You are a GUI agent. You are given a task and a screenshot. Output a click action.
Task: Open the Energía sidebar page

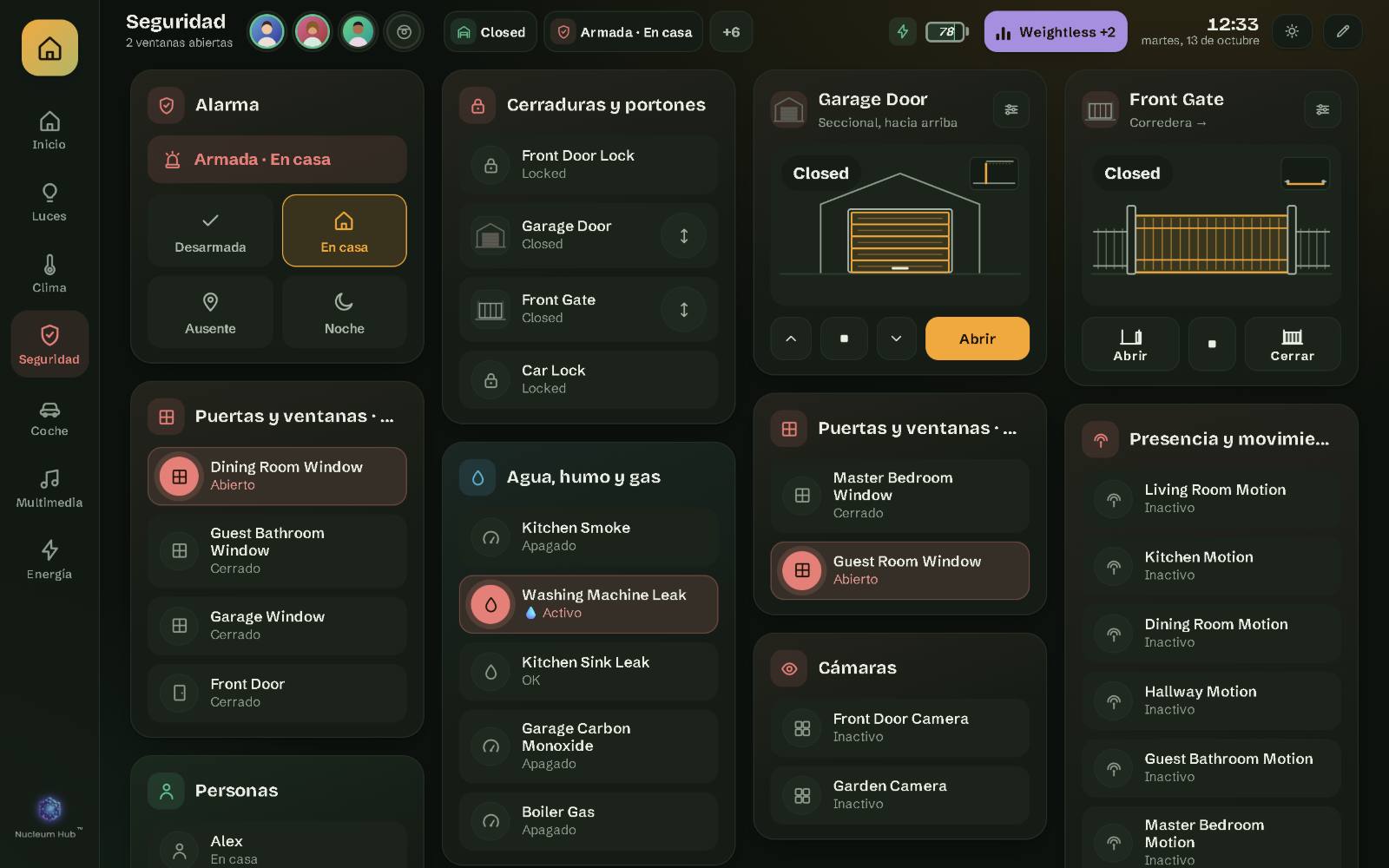point(49,560)
